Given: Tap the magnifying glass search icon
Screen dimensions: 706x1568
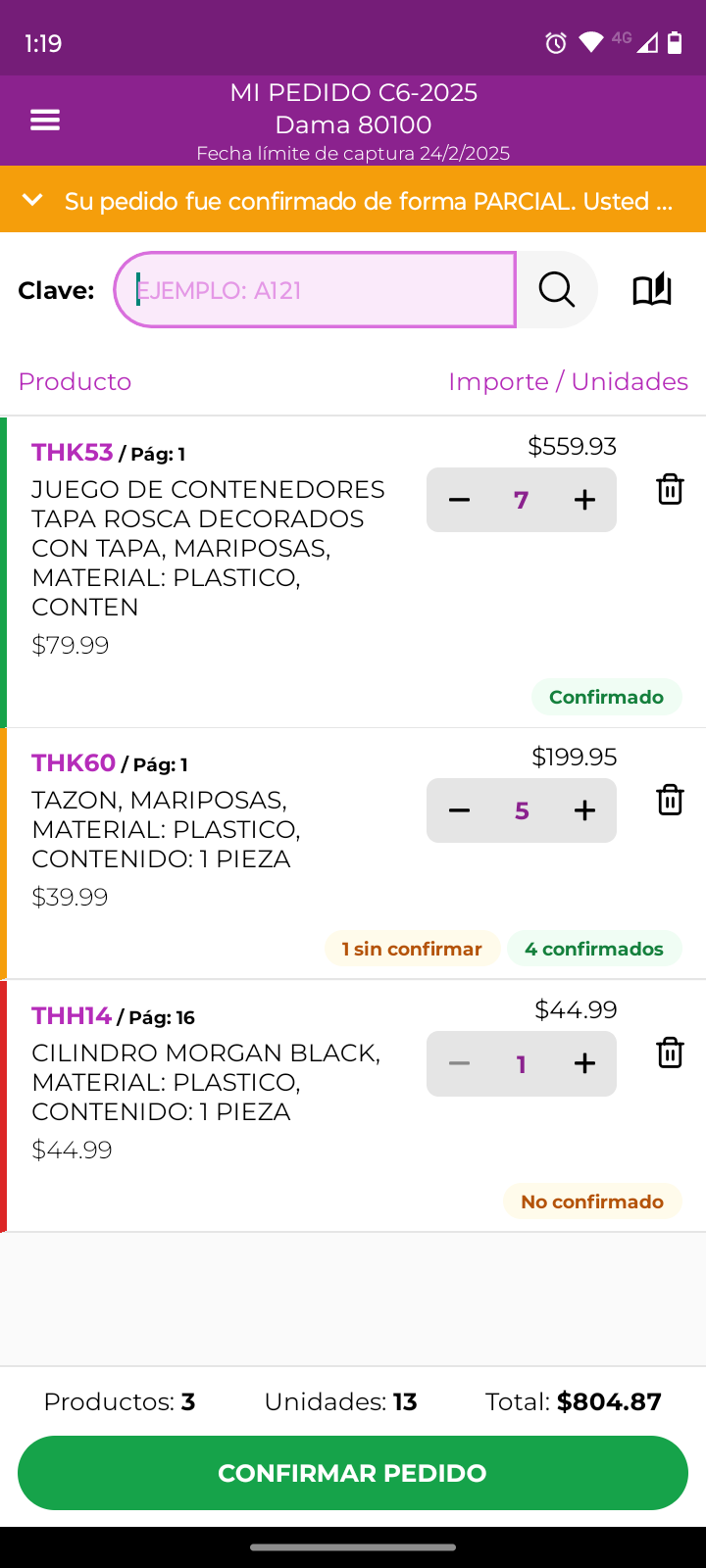Looking at the screenshot, I should point(556,290).
